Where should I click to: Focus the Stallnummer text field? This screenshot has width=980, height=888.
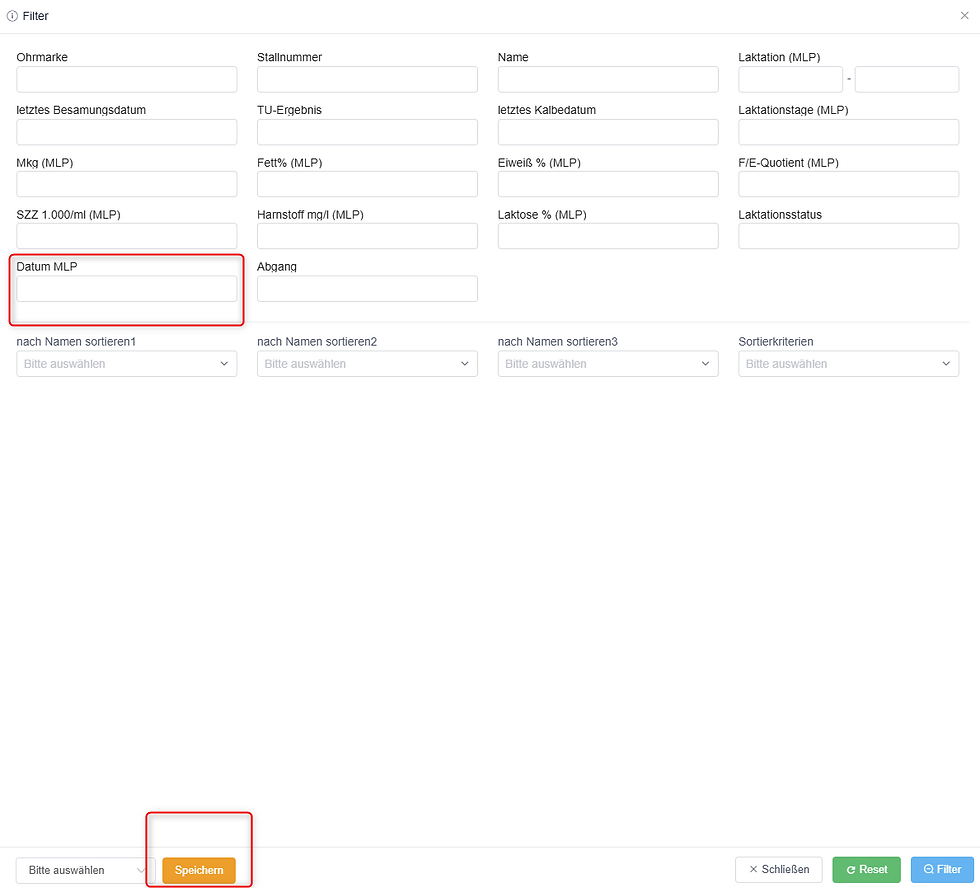pos(367,79)
